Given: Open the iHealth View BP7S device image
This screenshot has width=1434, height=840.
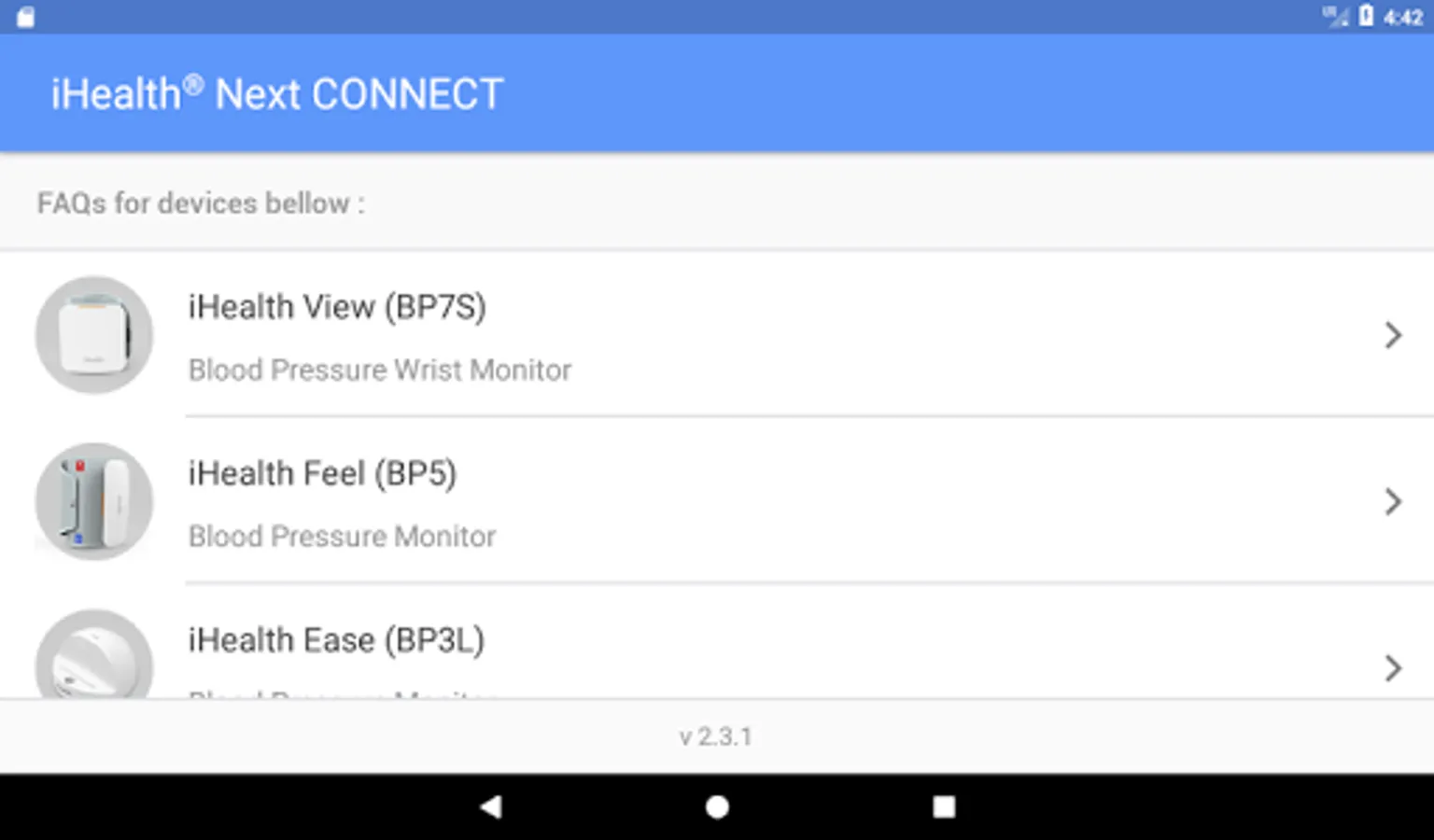Looking at the screenshot, I should point(94,334).
